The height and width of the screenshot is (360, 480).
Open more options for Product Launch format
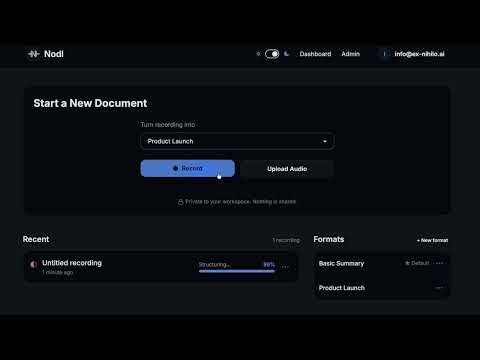click(440, 287)
